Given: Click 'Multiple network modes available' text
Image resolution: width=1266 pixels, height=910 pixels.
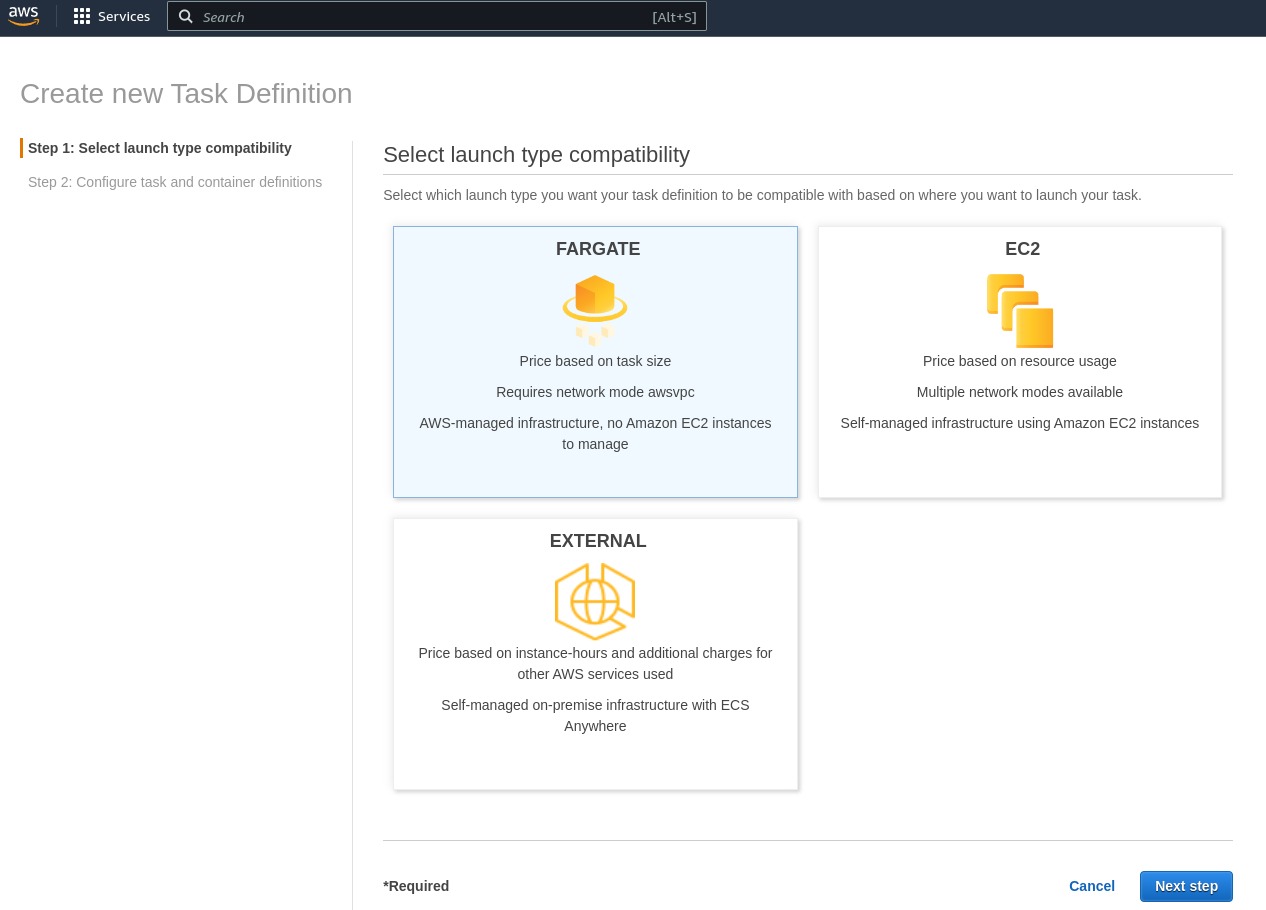Looking at the screenshot, I should [x=1020, y=392].
